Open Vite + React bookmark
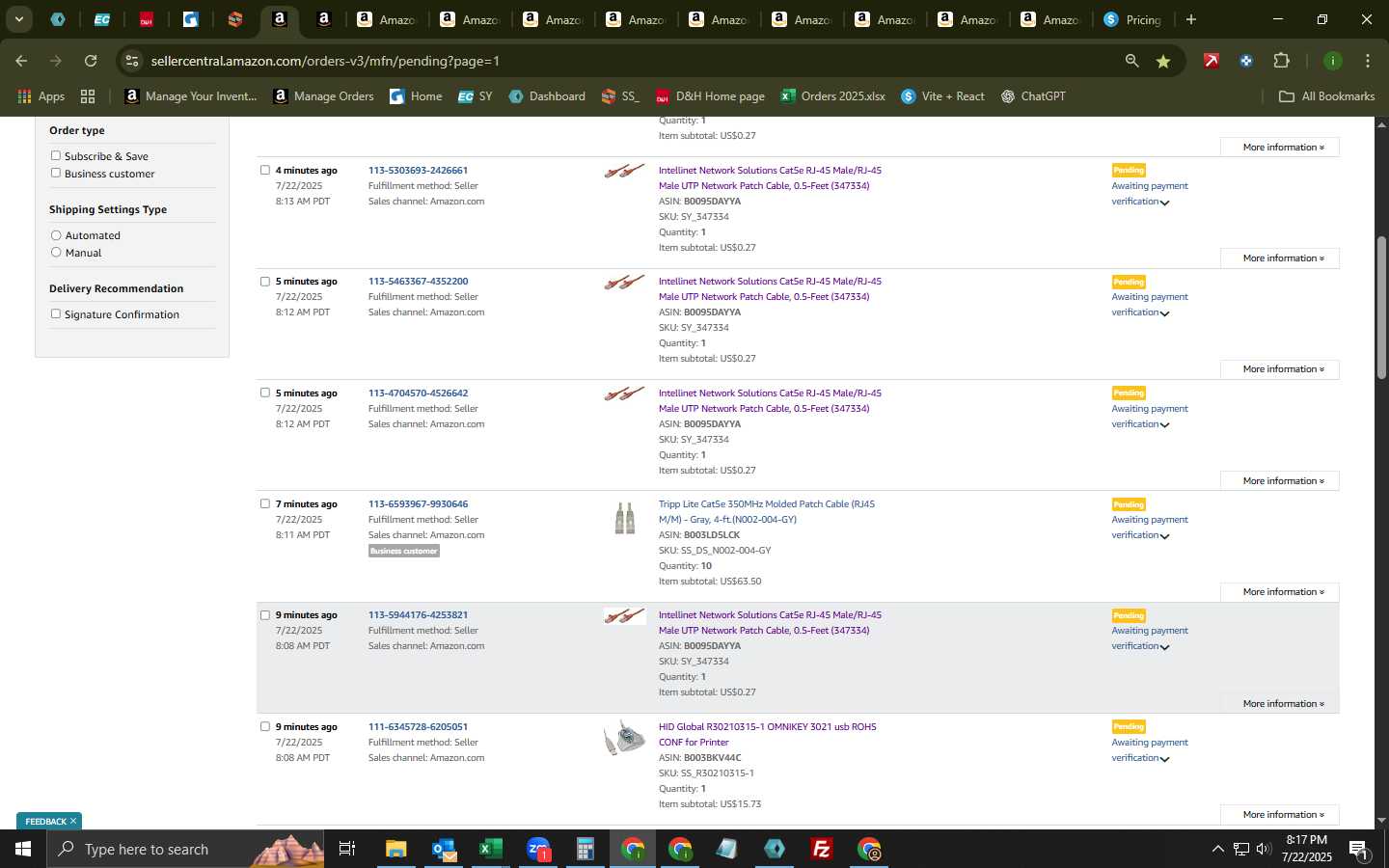 coord(942,96)
